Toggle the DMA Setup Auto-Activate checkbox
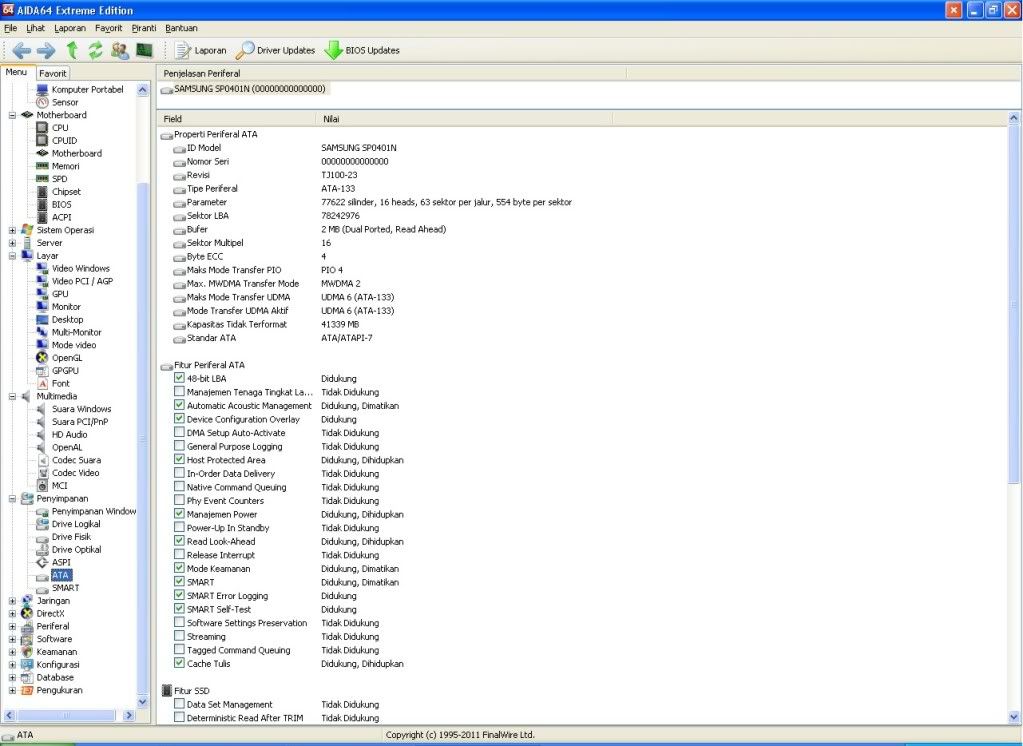The image size is (1023, 746). pos(179,432)
